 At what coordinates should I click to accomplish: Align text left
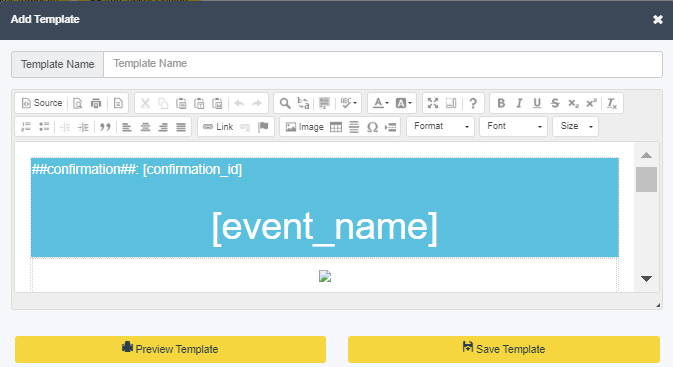point(127,127)
